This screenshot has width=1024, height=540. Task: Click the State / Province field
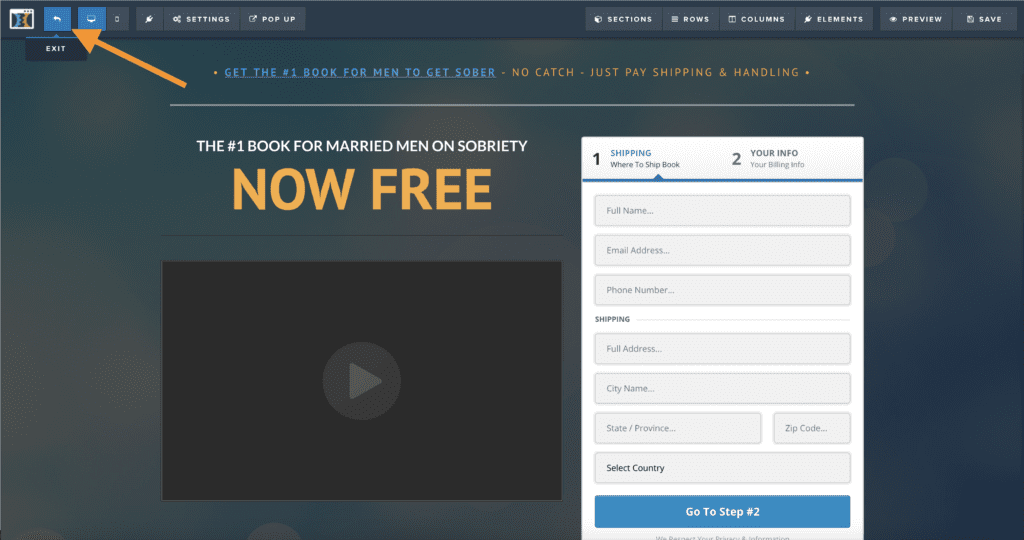pos(678,428)
